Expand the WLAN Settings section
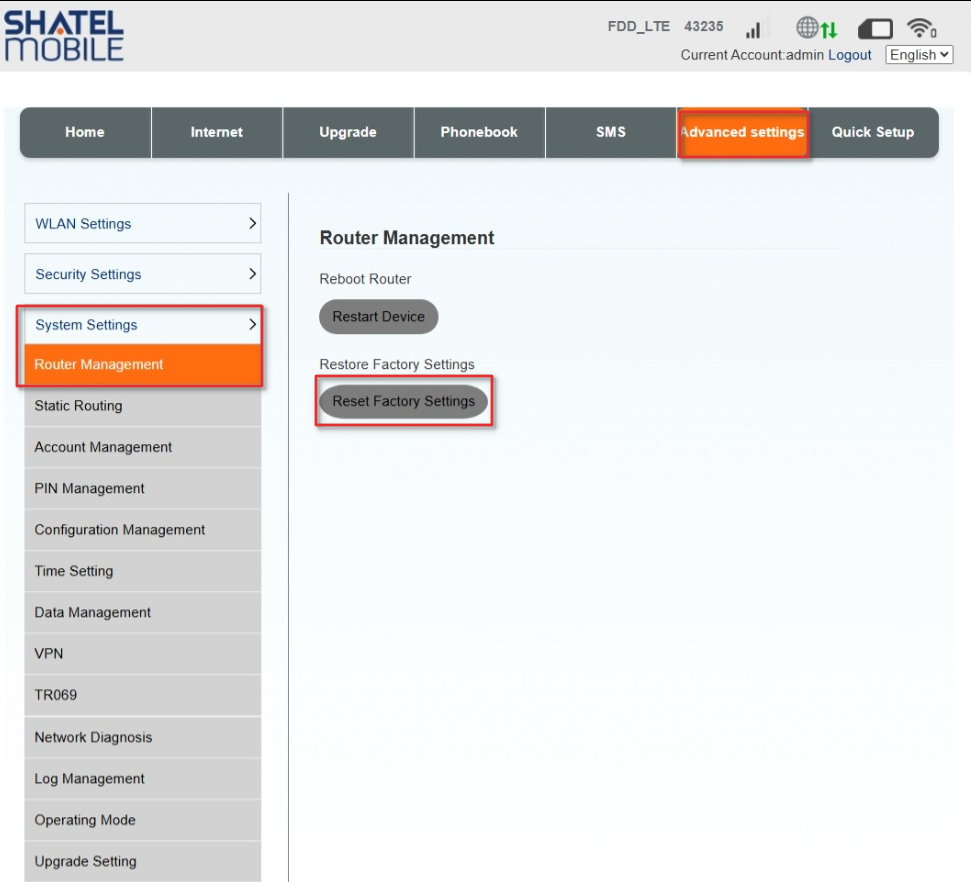This screenshot has width=971, height=882. 142,223
